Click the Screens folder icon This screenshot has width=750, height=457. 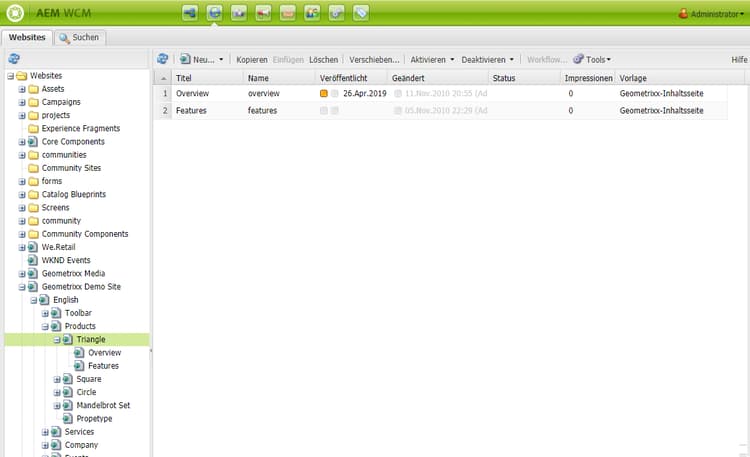(x=33, y=208)
